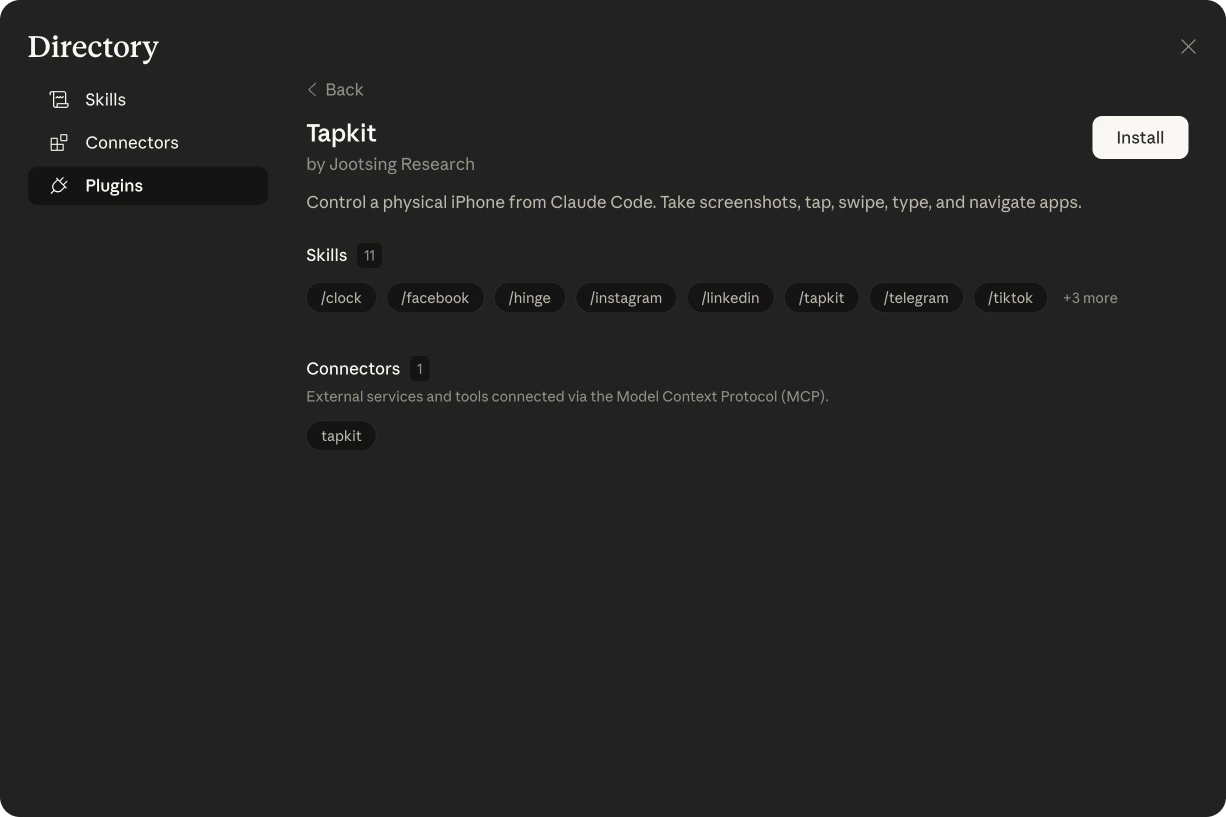This screenshot has height=817, width=1226.
Task: Open the Connectors section in the sidebar
Action: (x=131, y=142)
